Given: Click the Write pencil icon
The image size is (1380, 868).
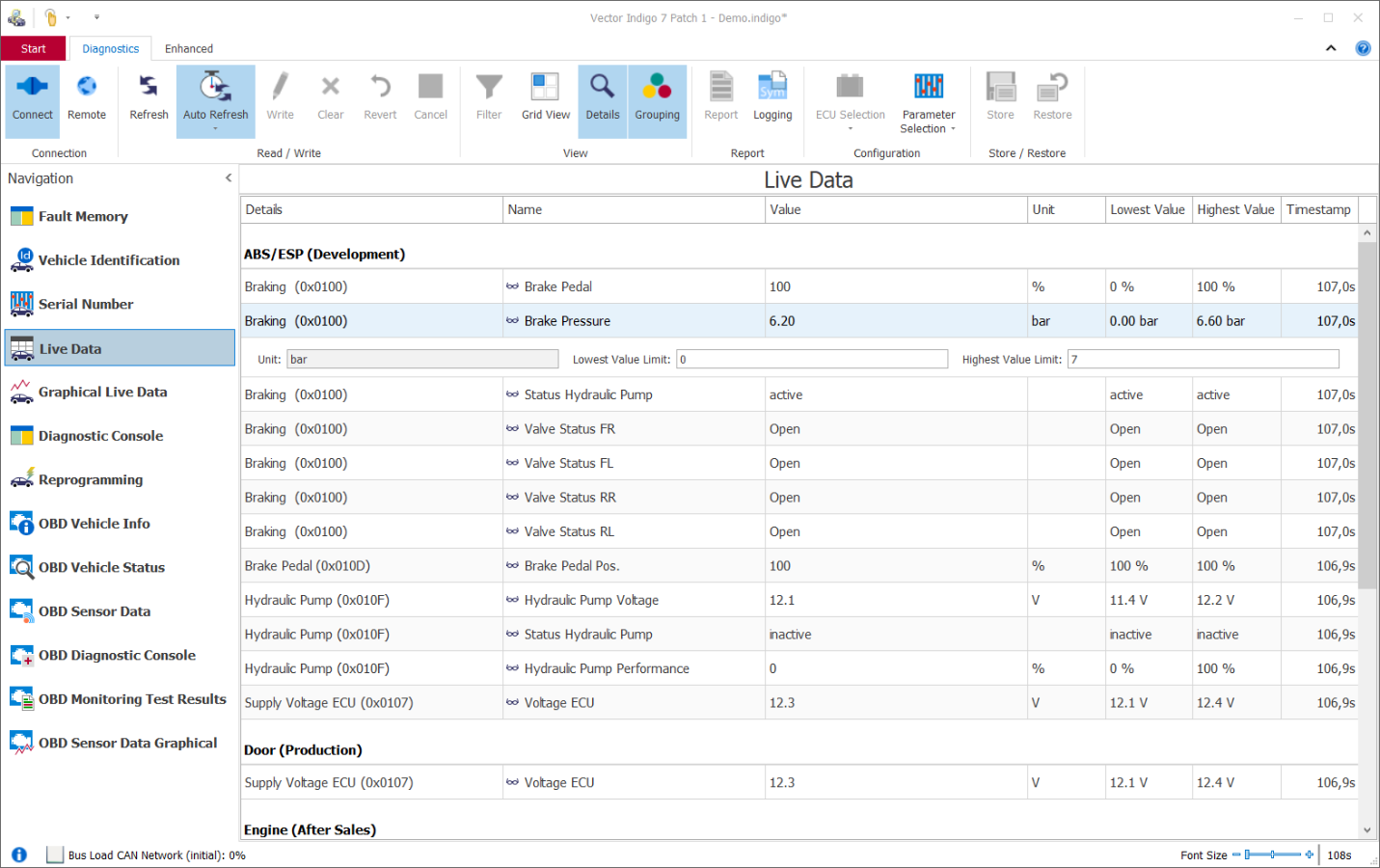Looking at the screenshot, I should coord(281,87).
